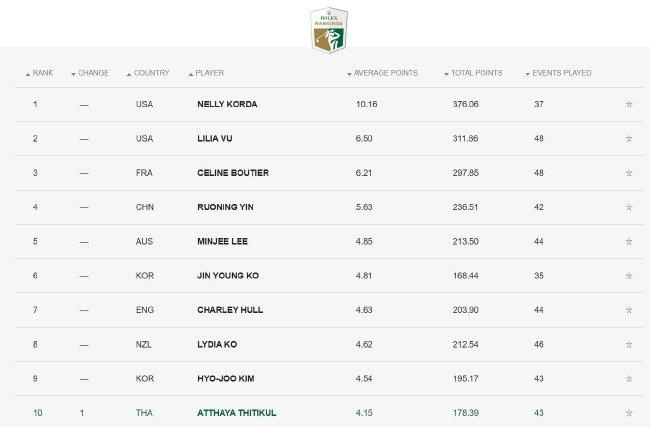Click star for Atthaya Thitikul
Screen dimensions: 650x427
(x=629, y=413)
